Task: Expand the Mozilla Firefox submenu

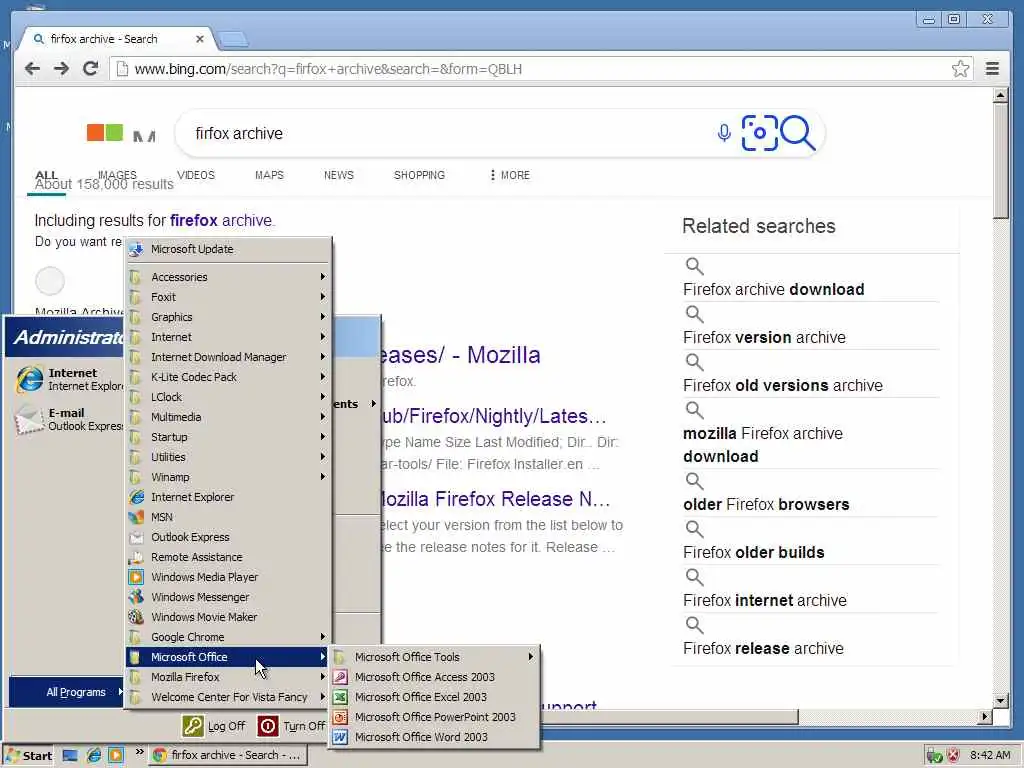Action: [229, 677]
